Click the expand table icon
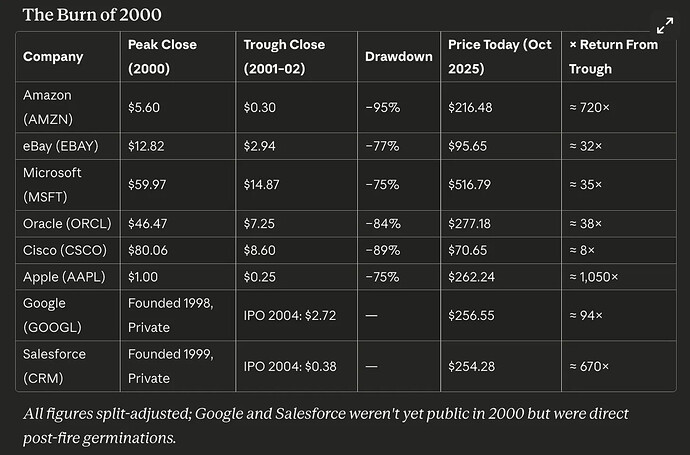Screen dimensions: 690x455 (x=664, y=28)
